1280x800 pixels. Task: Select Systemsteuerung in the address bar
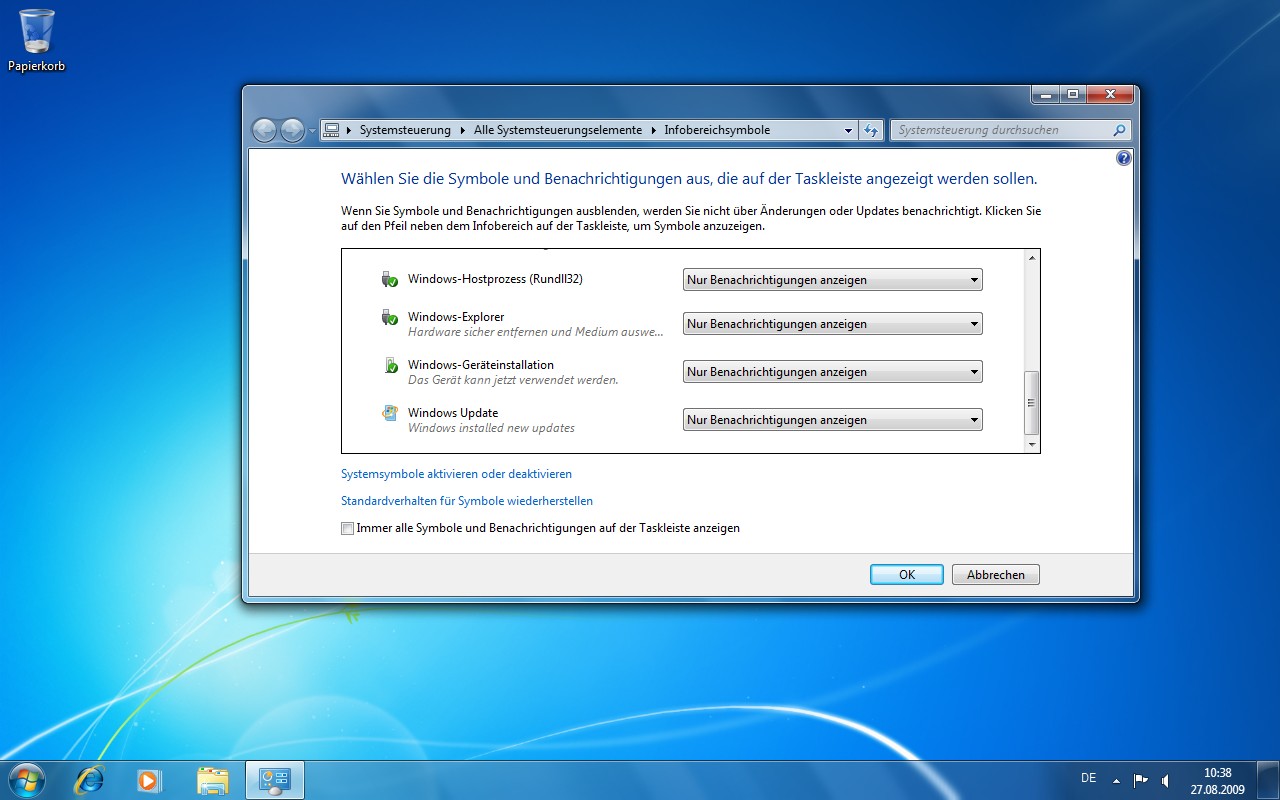click(x=405, y=129)
